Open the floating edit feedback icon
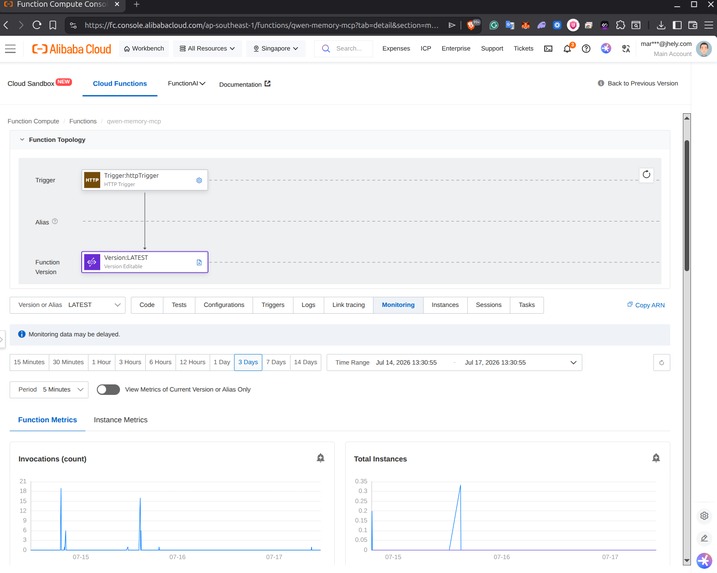 click(704, 538)
